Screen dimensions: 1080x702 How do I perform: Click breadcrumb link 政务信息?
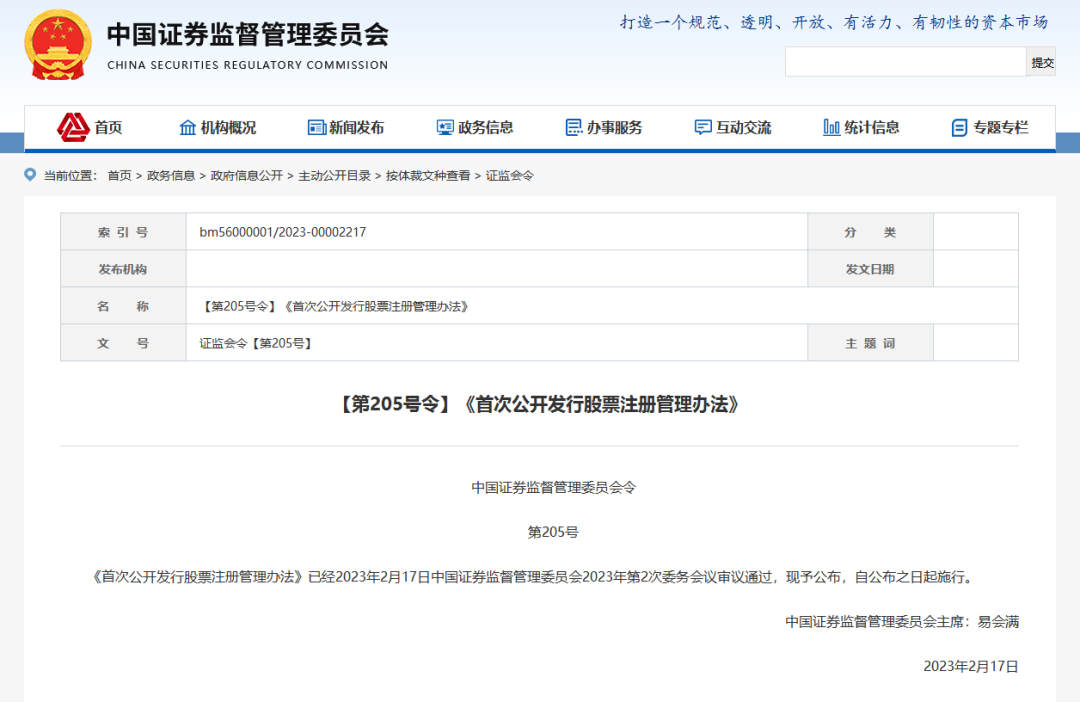pos(171,176)
